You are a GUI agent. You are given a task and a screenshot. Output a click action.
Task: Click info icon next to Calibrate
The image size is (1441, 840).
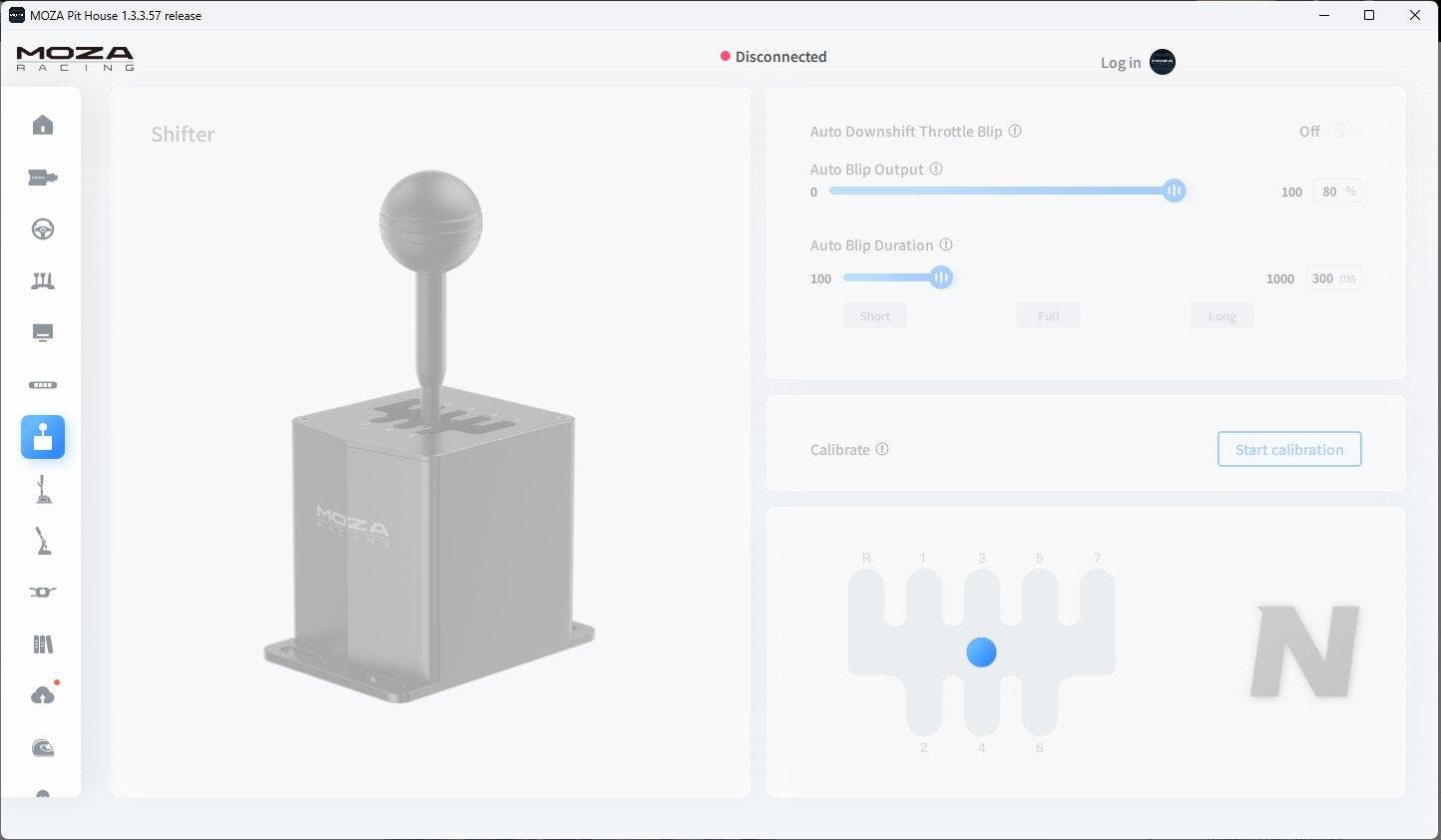pos(882,449)
